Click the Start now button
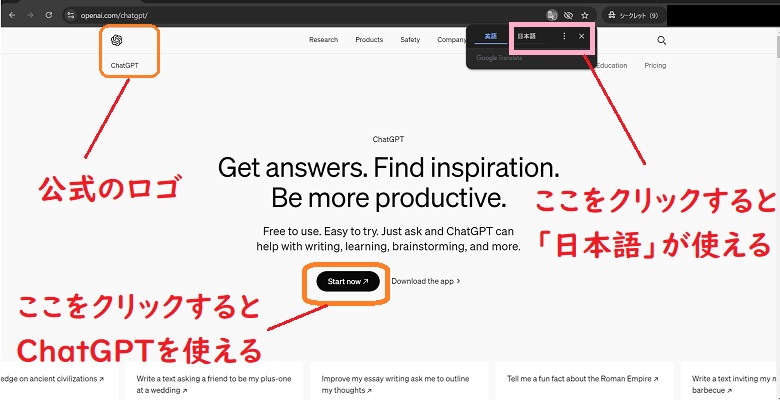780x400 pixels. (348, 282)
